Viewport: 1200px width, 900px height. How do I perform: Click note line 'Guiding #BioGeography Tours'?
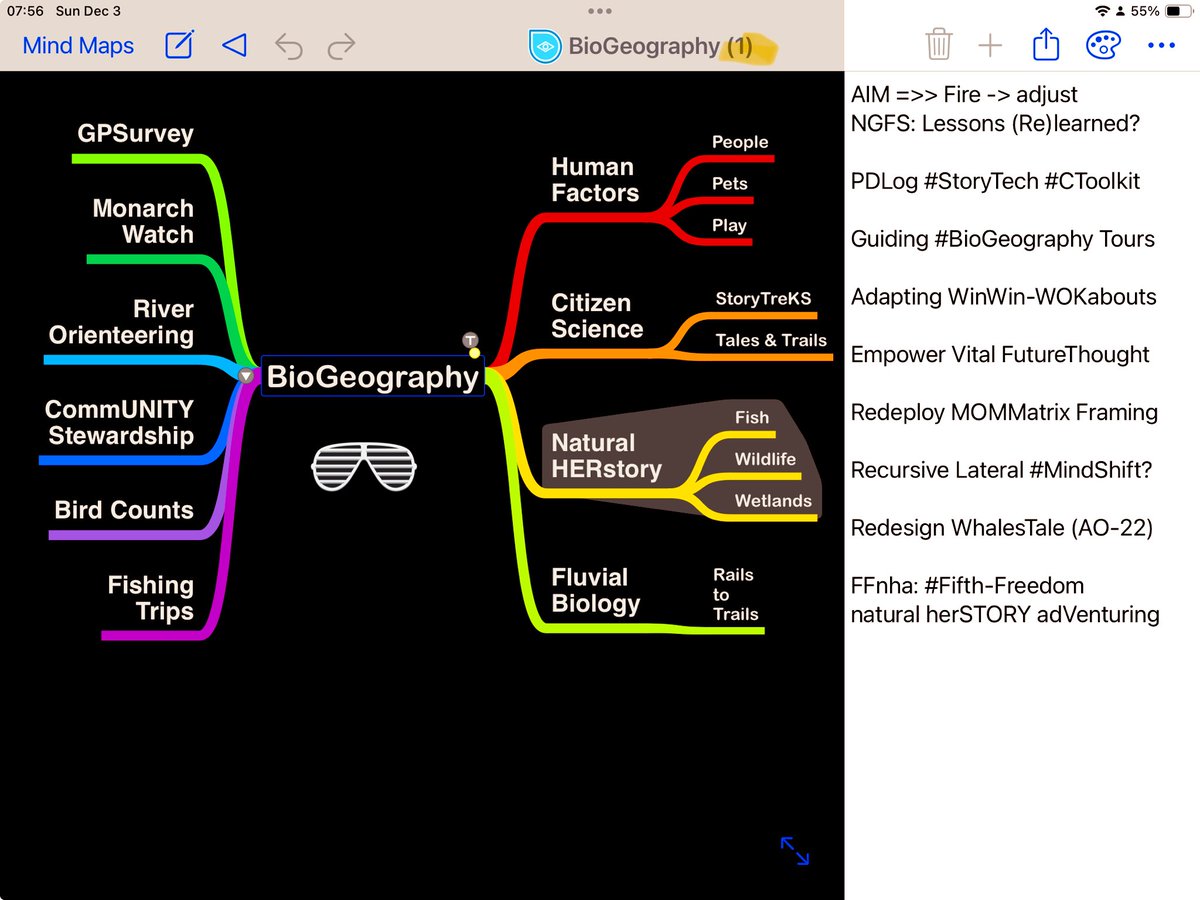point(1003,239)
